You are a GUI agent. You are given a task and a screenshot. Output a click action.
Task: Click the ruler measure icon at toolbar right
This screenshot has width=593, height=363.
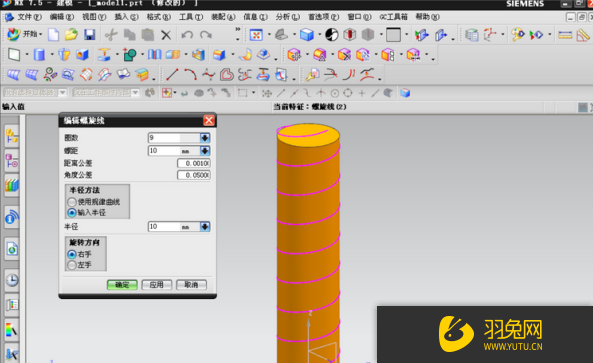565,35
